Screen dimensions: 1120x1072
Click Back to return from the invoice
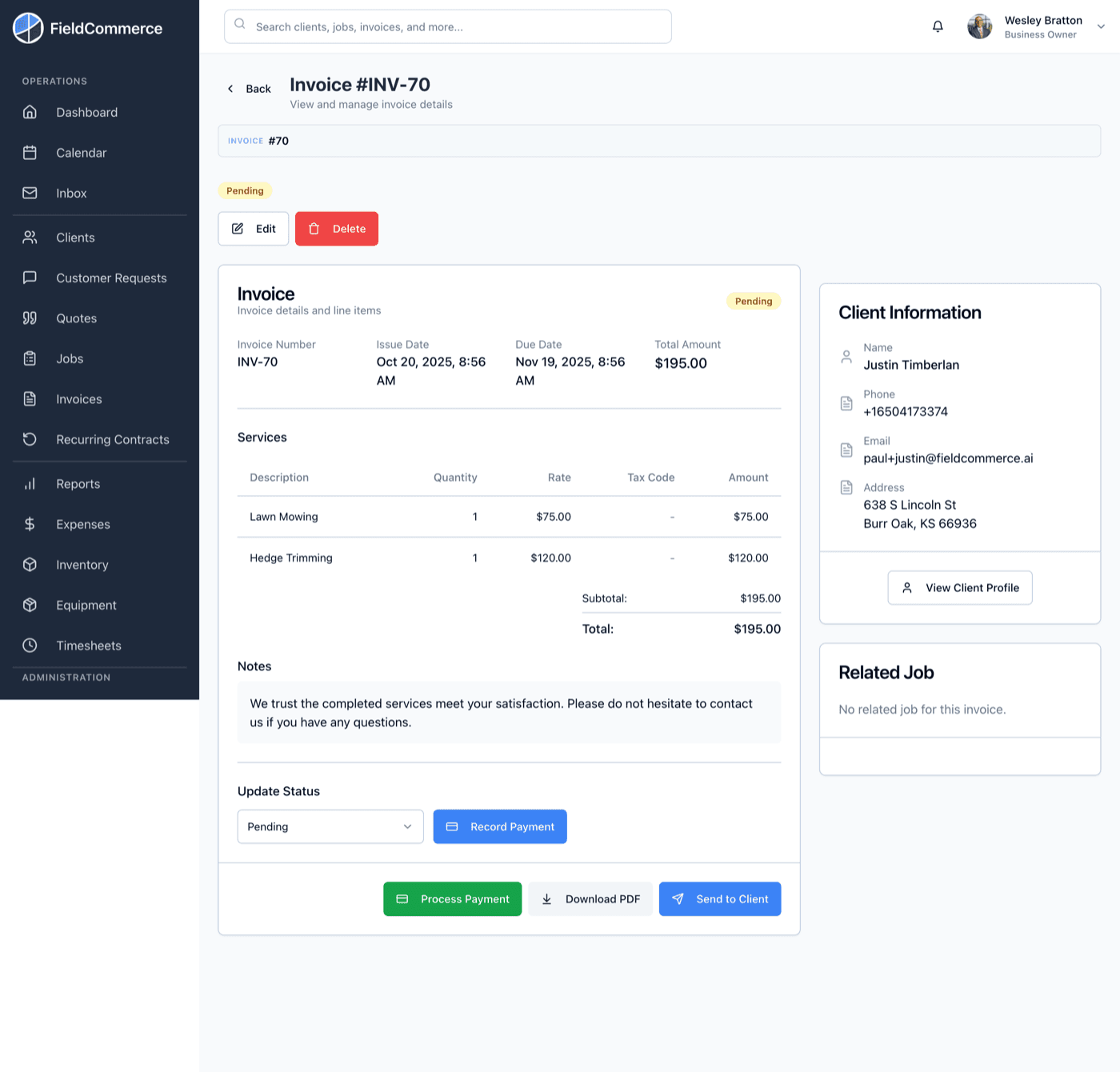248,88
